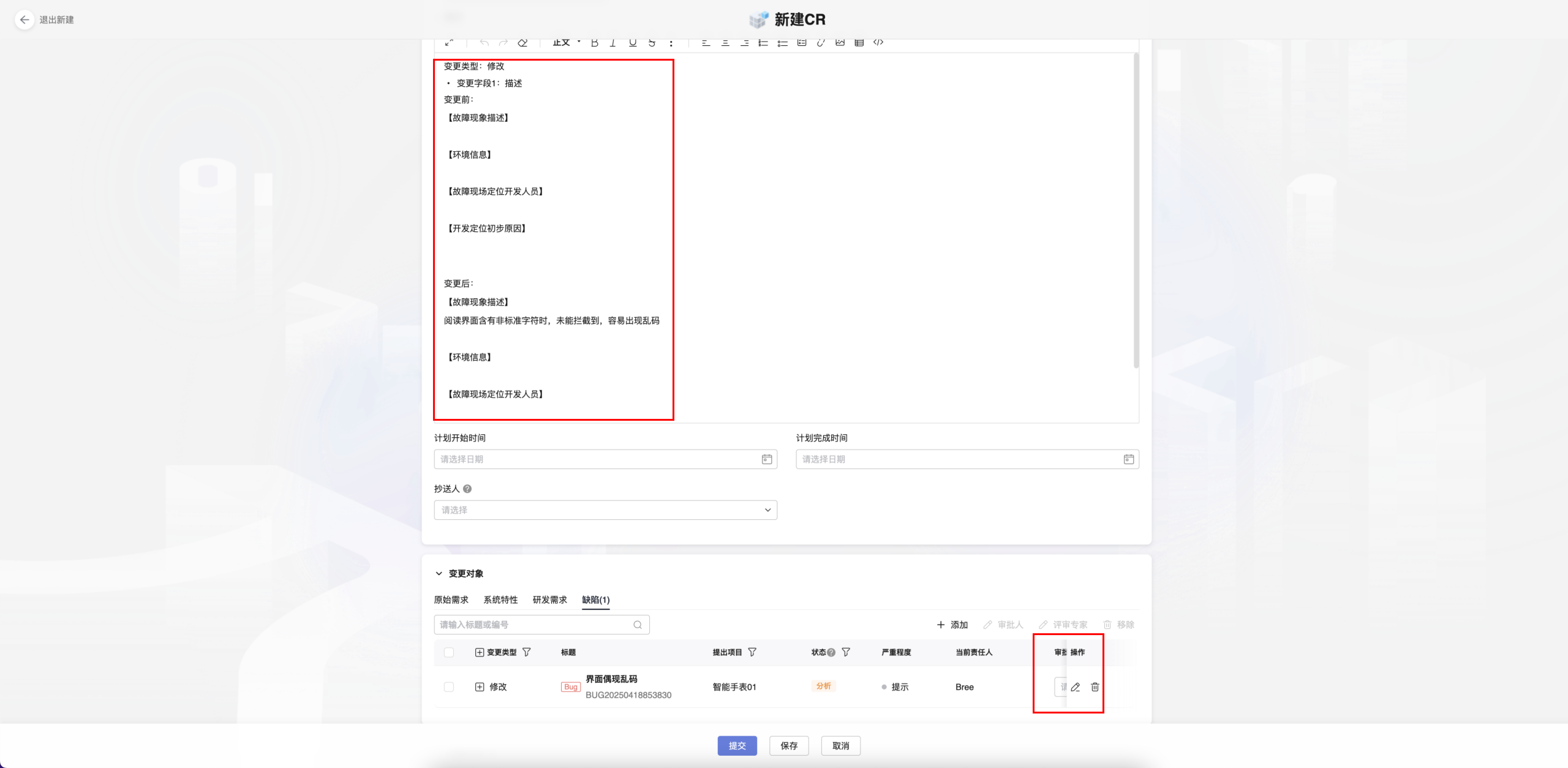
Task: Click the ID BUG20250418853830
Action: pyautogui.click(x=628, y=695)
